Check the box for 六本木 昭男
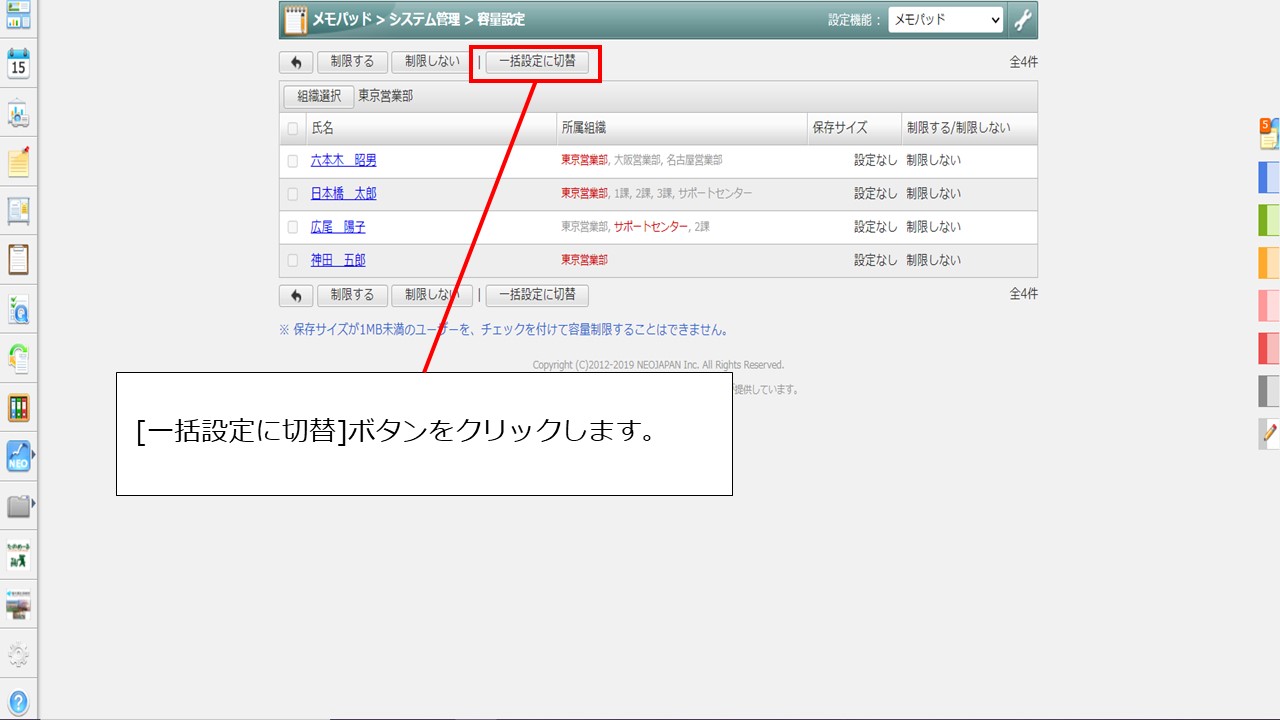 pyautogui.click(x=293, y=160)
